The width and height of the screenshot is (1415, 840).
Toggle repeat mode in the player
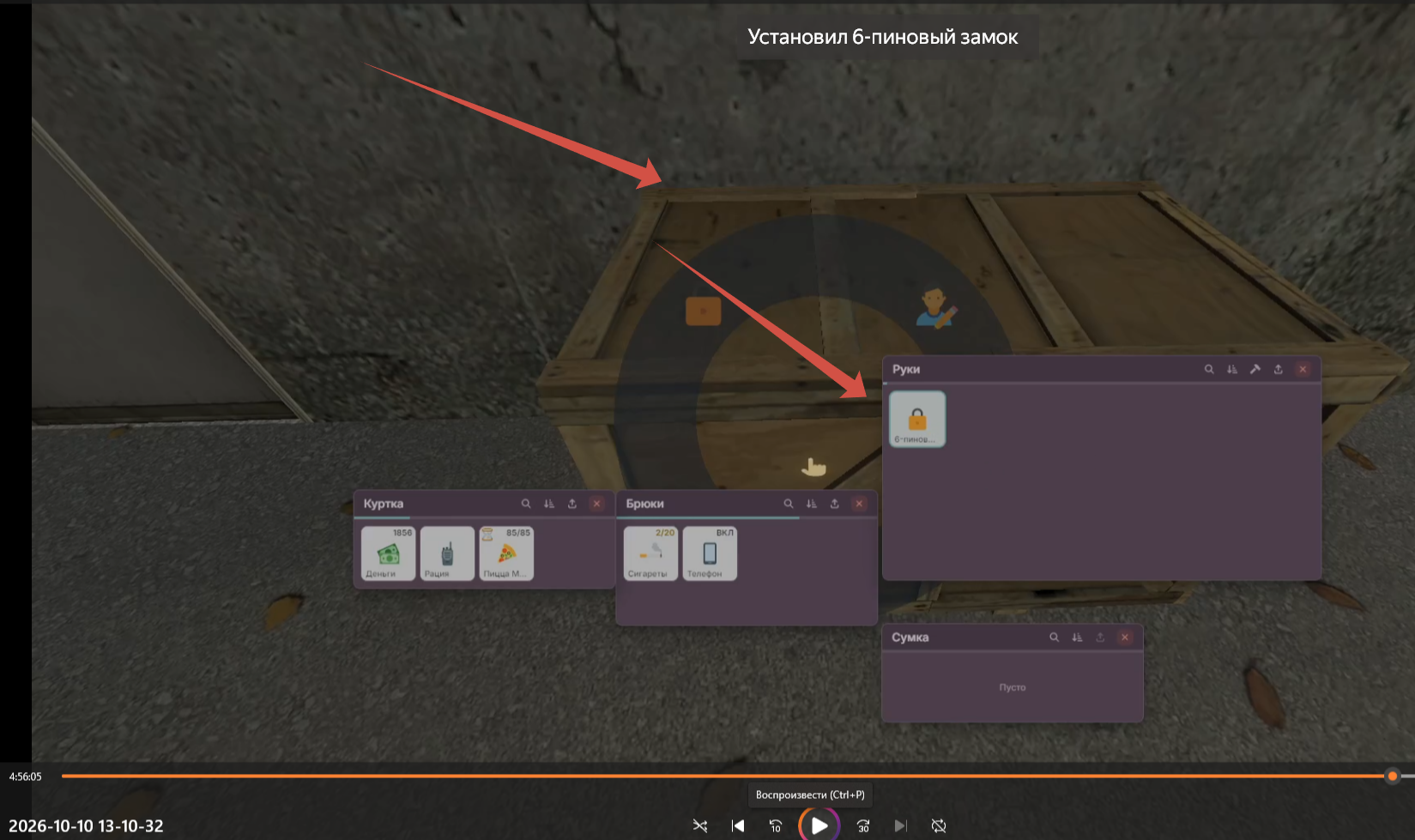(x=939, y=825)
